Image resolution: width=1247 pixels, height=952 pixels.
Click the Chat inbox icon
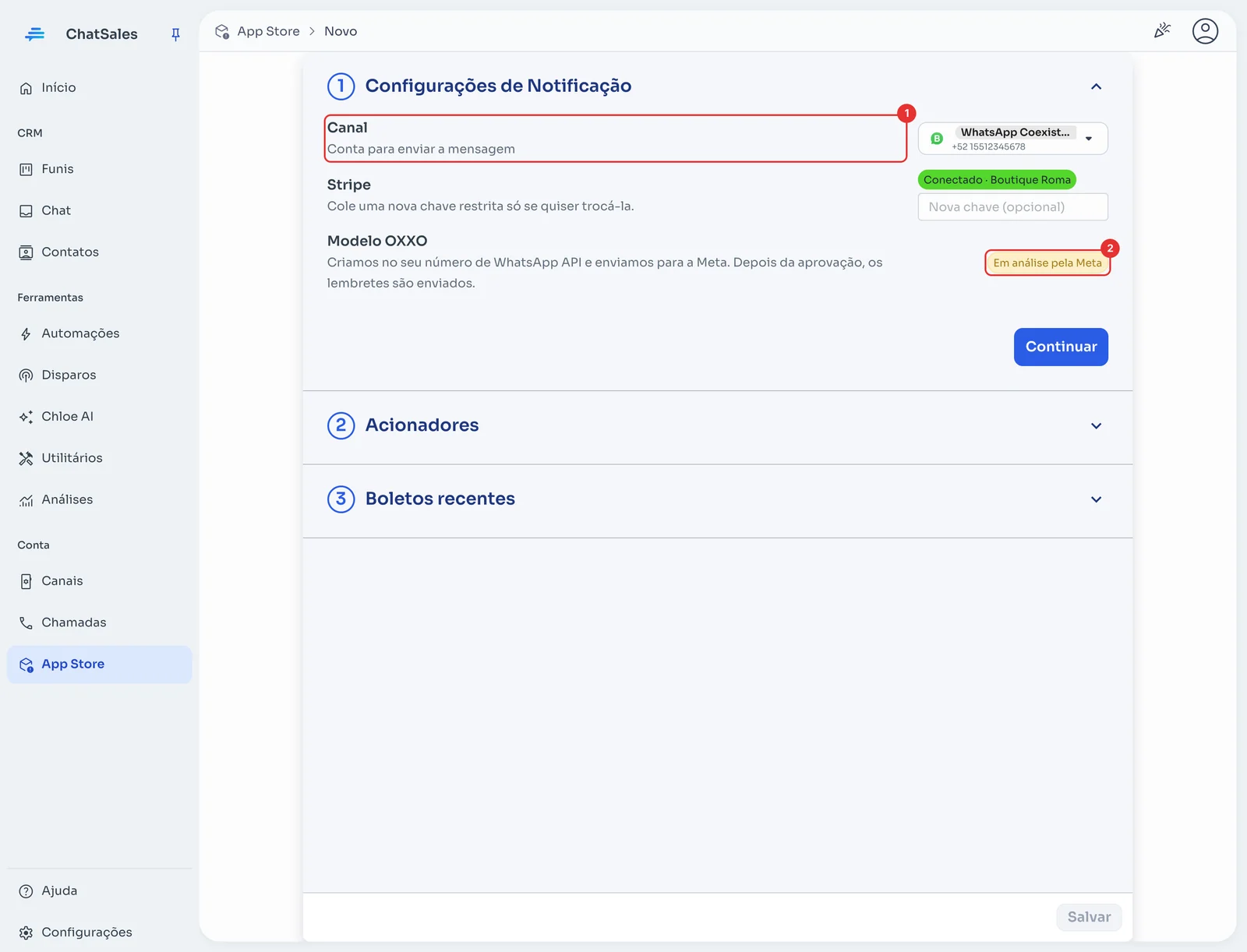(26, 211)
